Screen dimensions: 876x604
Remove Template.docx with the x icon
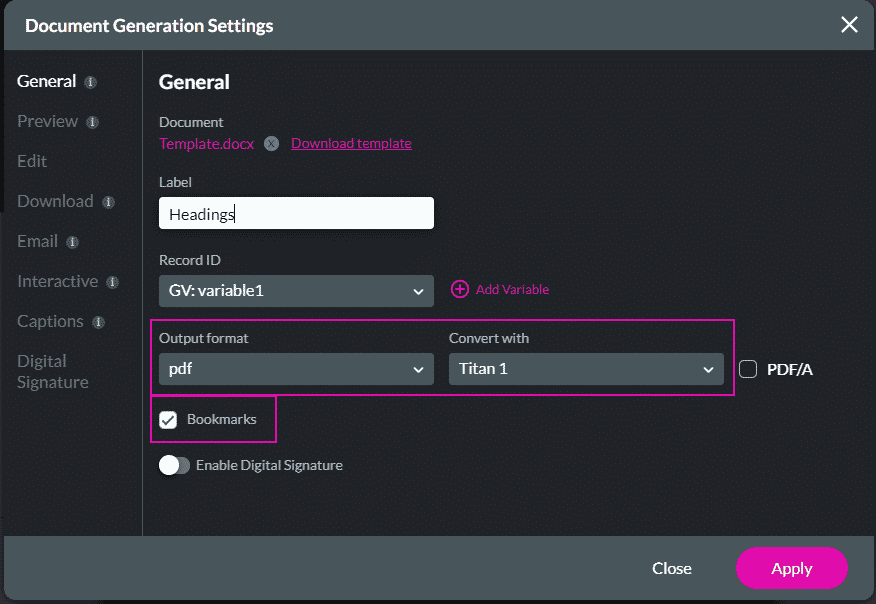[x=272, y=144]
